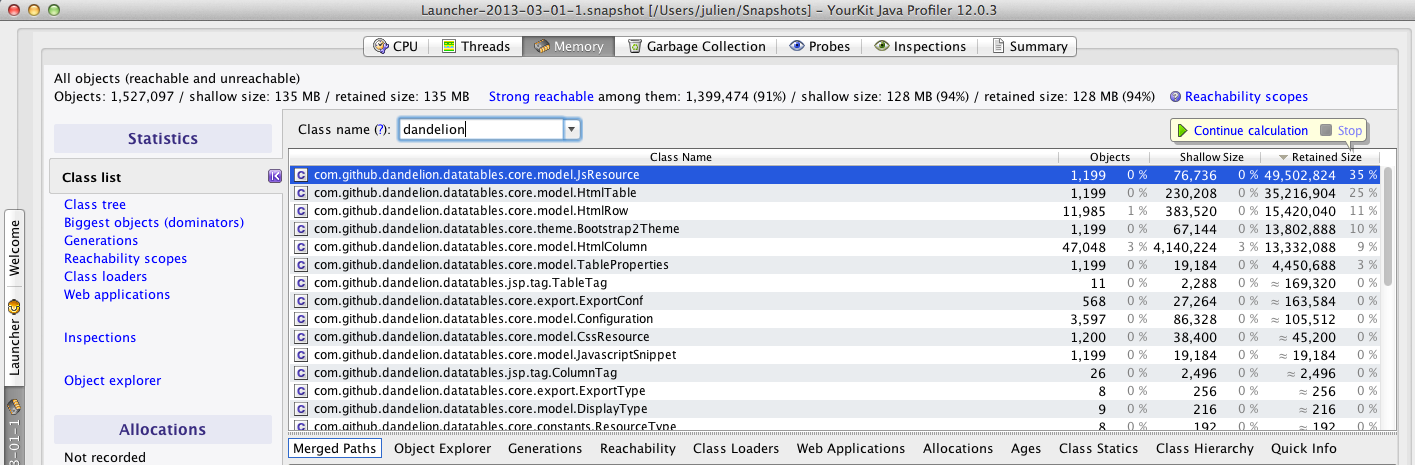Switch to the Quick Info tab
The width and height of the screenshot is (1415, 465).
[1303, 448]
